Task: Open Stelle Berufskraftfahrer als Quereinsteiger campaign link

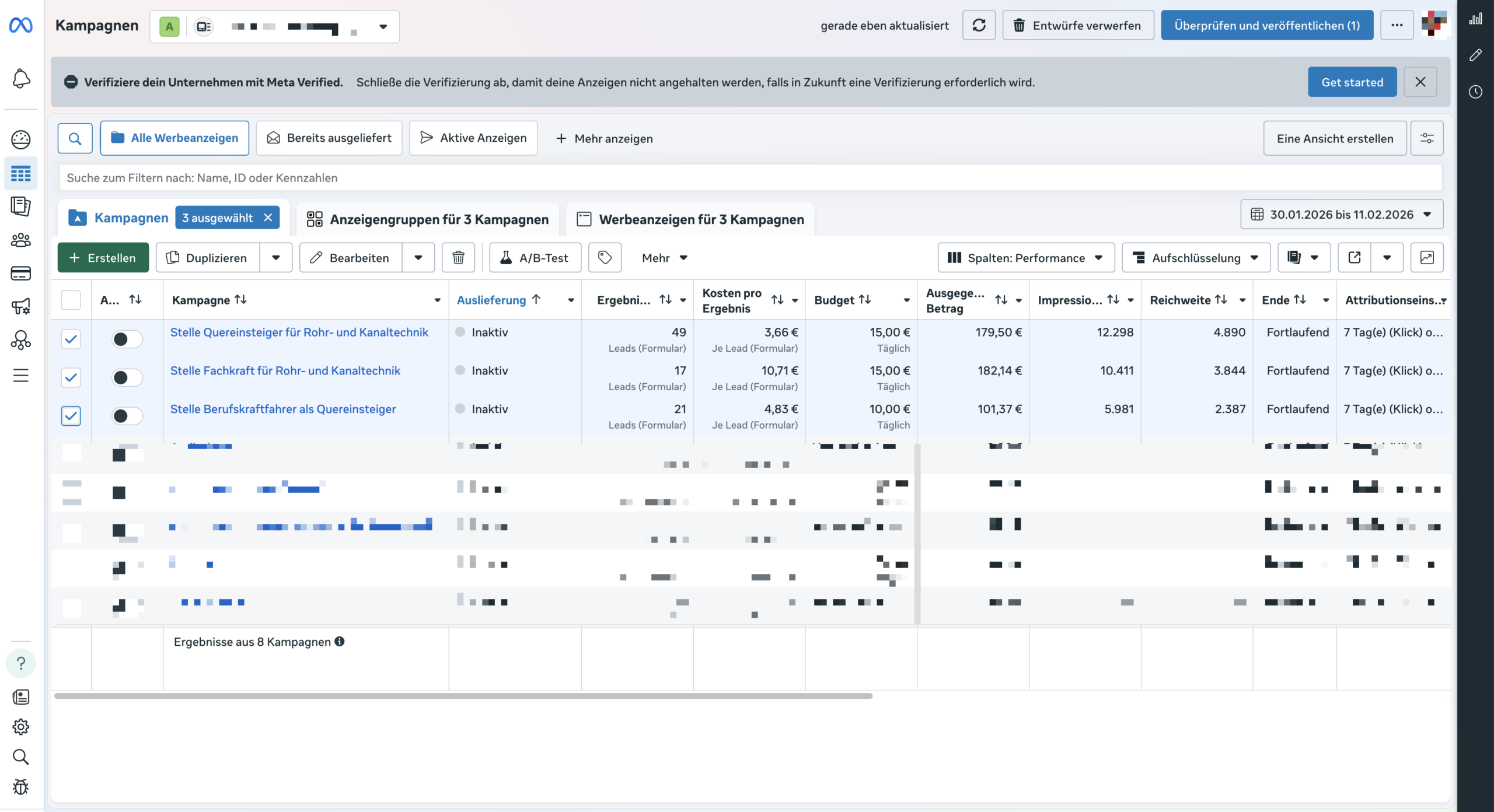Action: [283, 409]
